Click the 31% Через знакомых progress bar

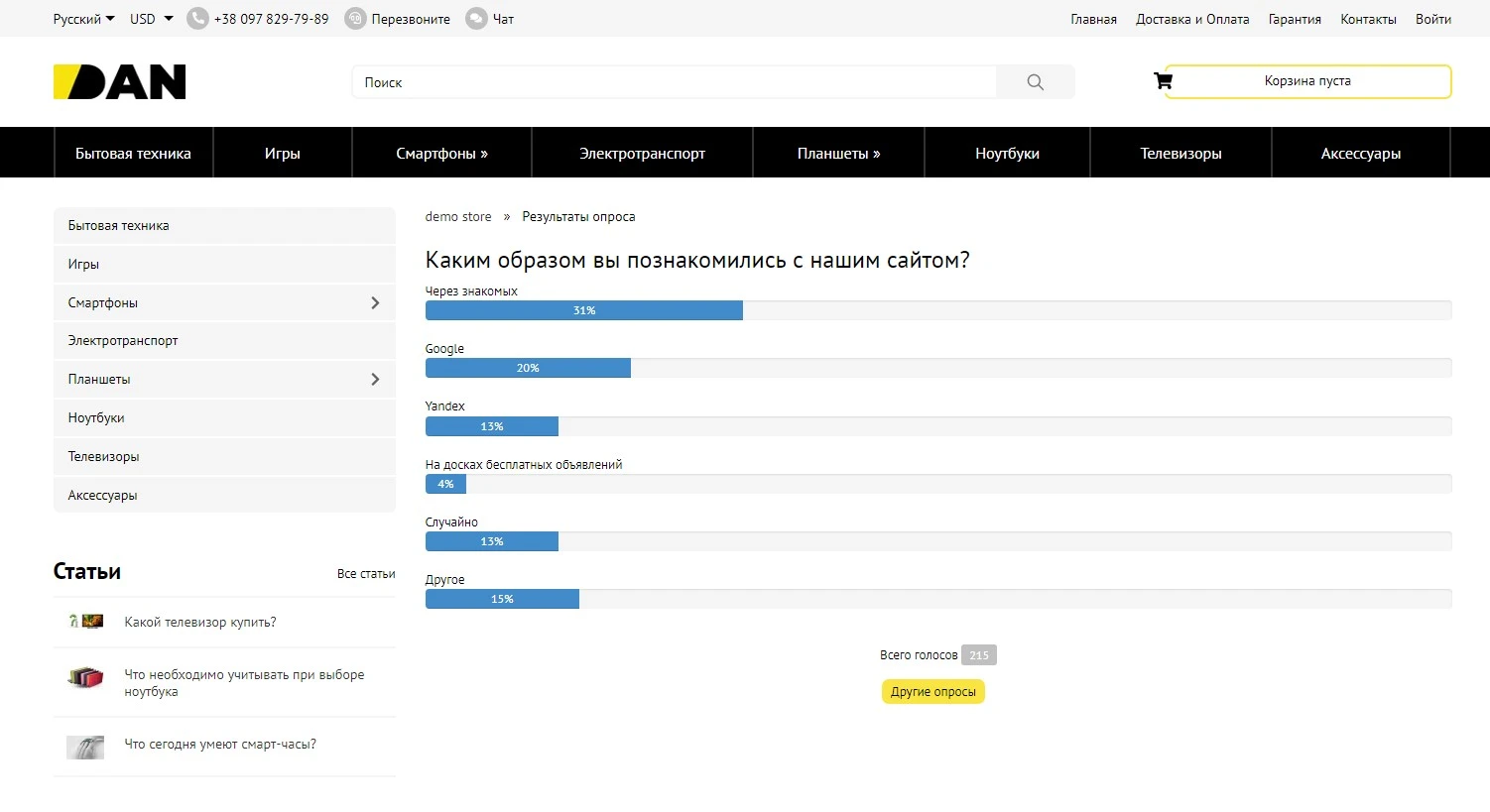(583, 310)
